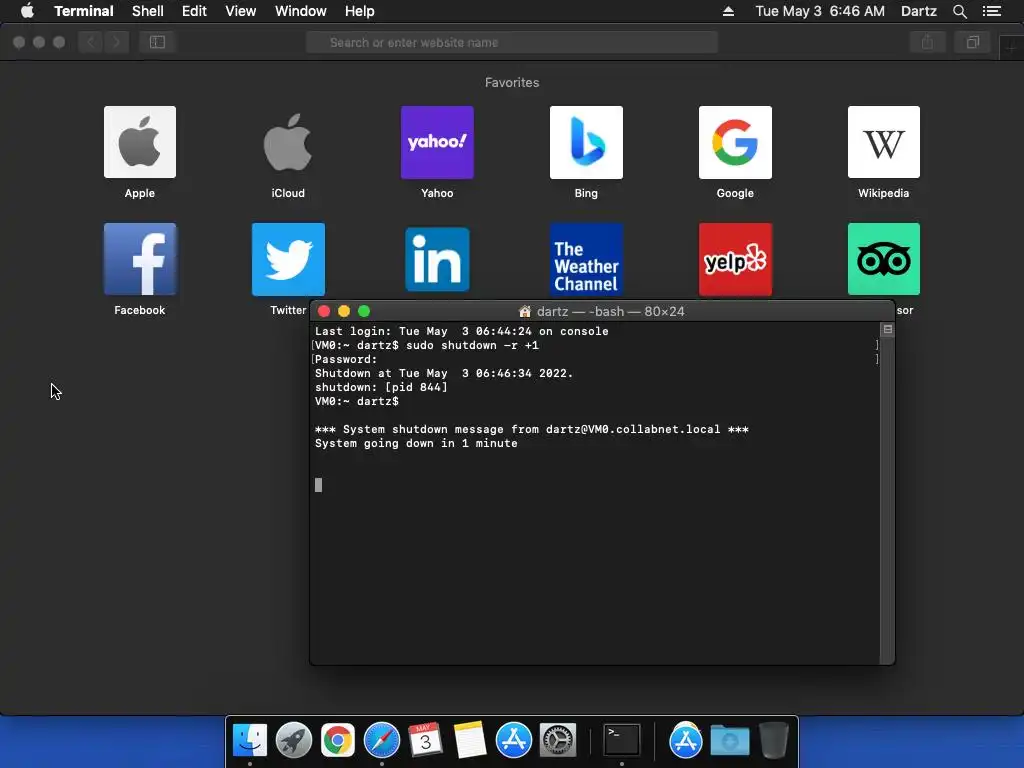This screenshot has height=768, width=1024.
Task: Open The Weather Channel favorite tile
Action: tap(586, 259)
